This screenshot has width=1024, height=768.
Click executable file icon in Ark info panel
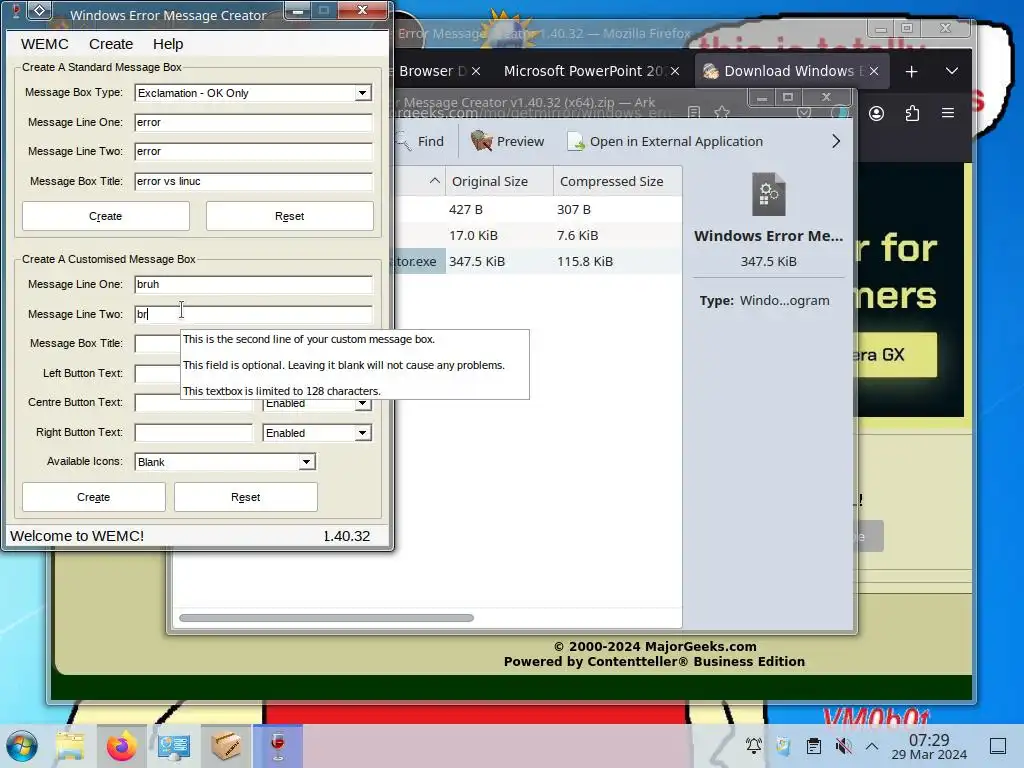click(x=769, y=194)
